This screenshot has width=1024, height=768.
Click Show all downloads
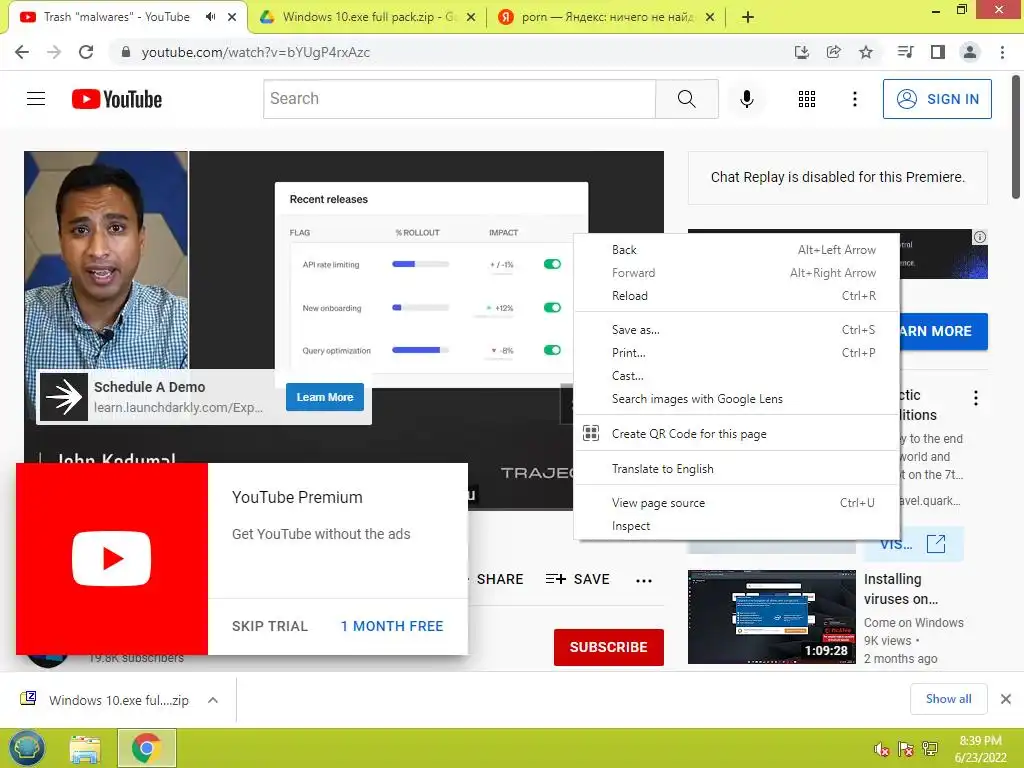click(948, 699)
